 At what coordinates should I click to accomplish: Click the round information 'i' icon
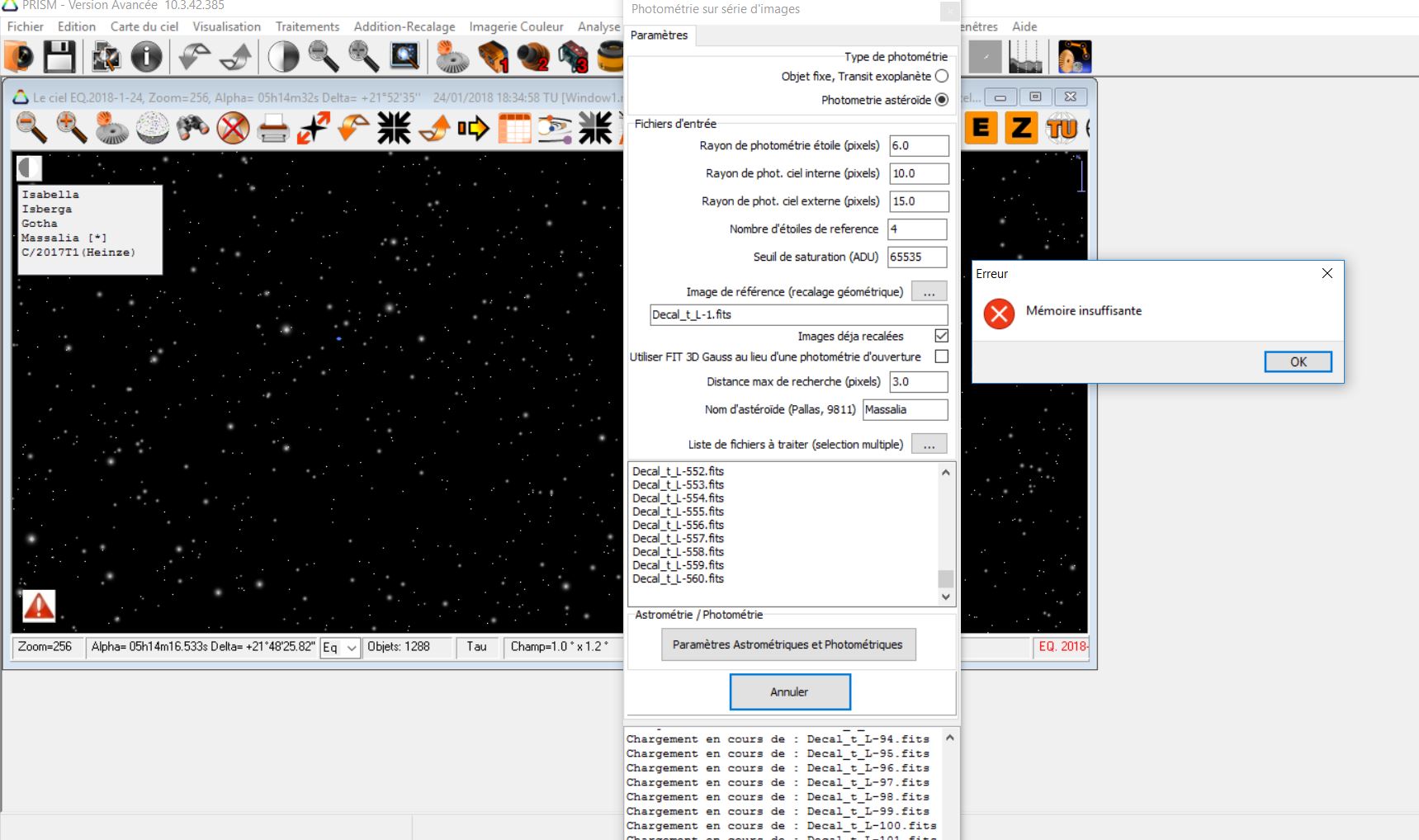[x=146, y=57]
